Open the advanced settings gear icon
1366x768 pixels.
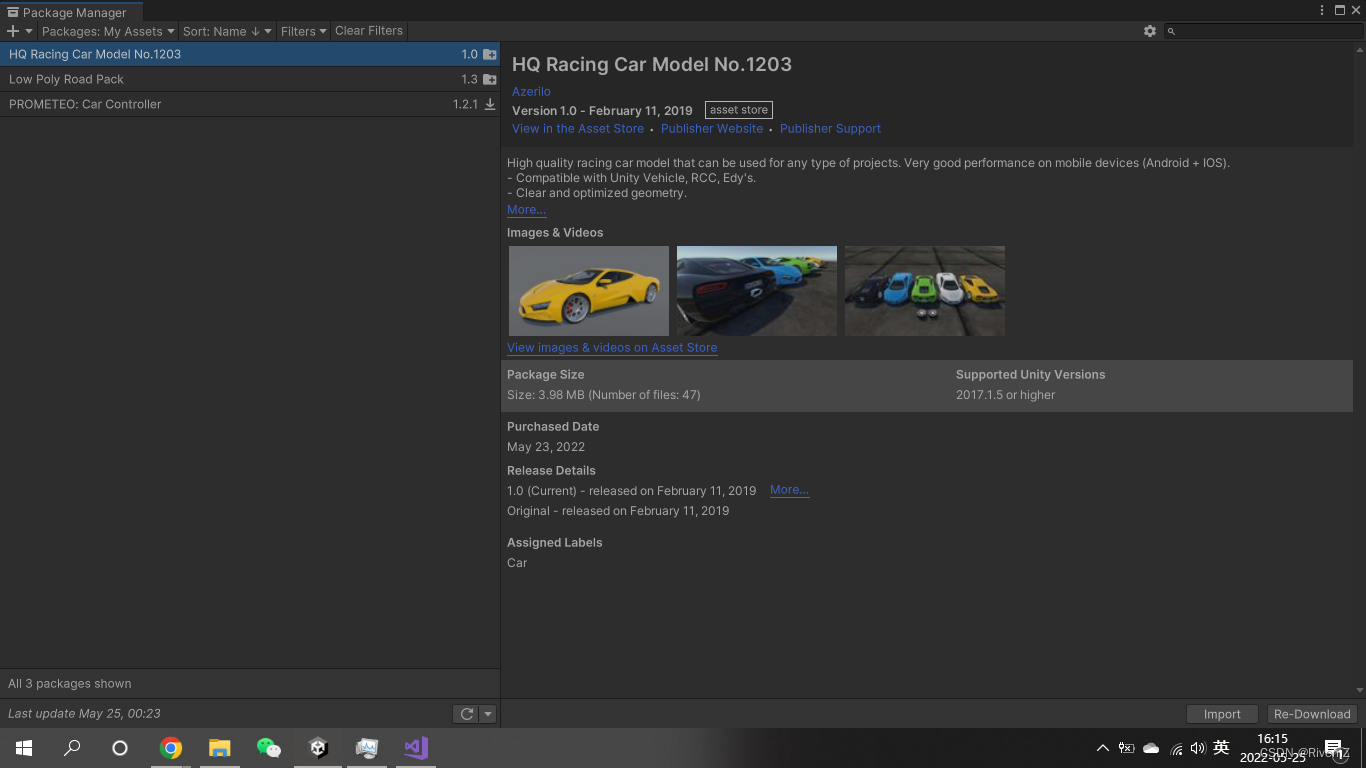(1149, 31)
